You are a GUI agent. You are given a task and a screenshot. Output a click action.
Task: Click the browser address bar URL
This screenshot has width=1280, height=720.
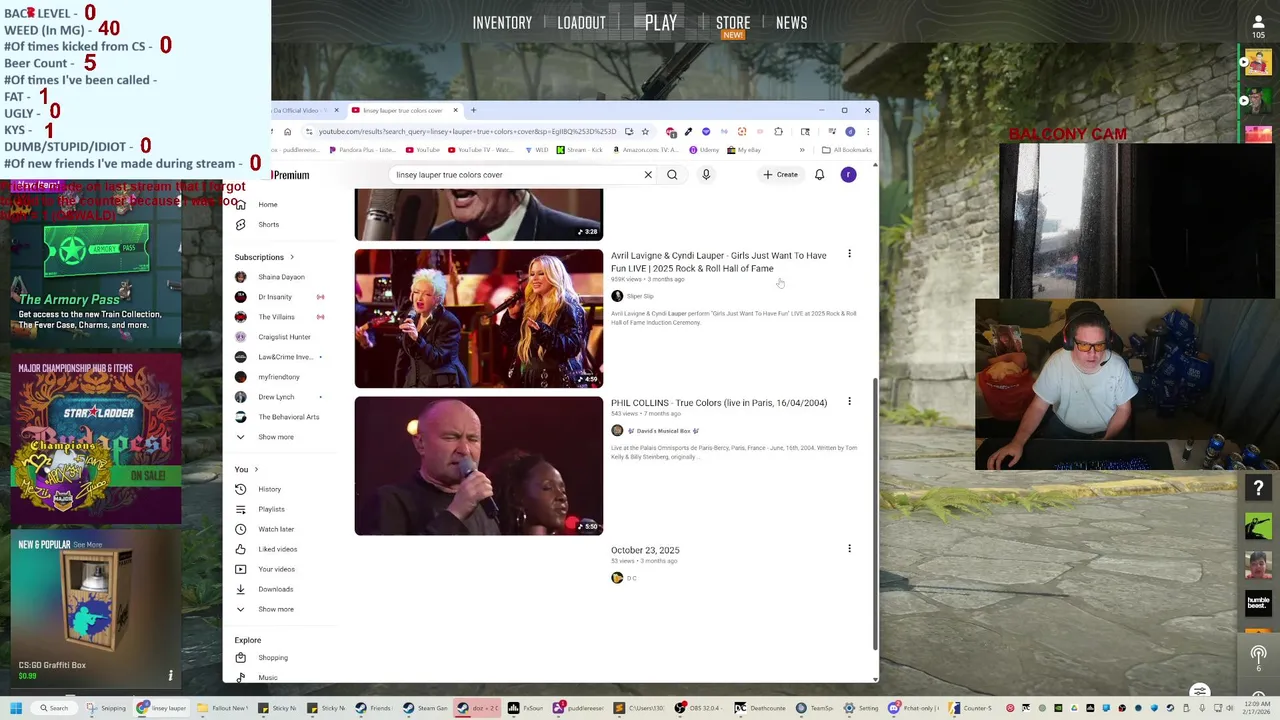[x=467, y=131]
